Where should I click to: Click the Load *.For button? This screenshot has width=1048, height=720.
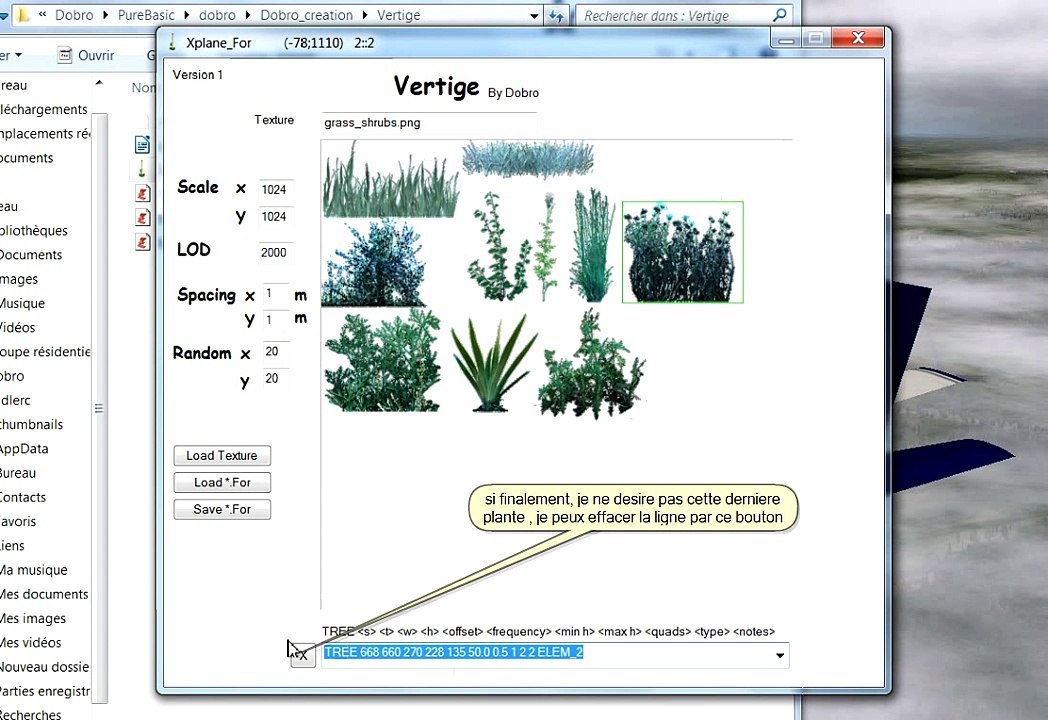pos(222,483)
